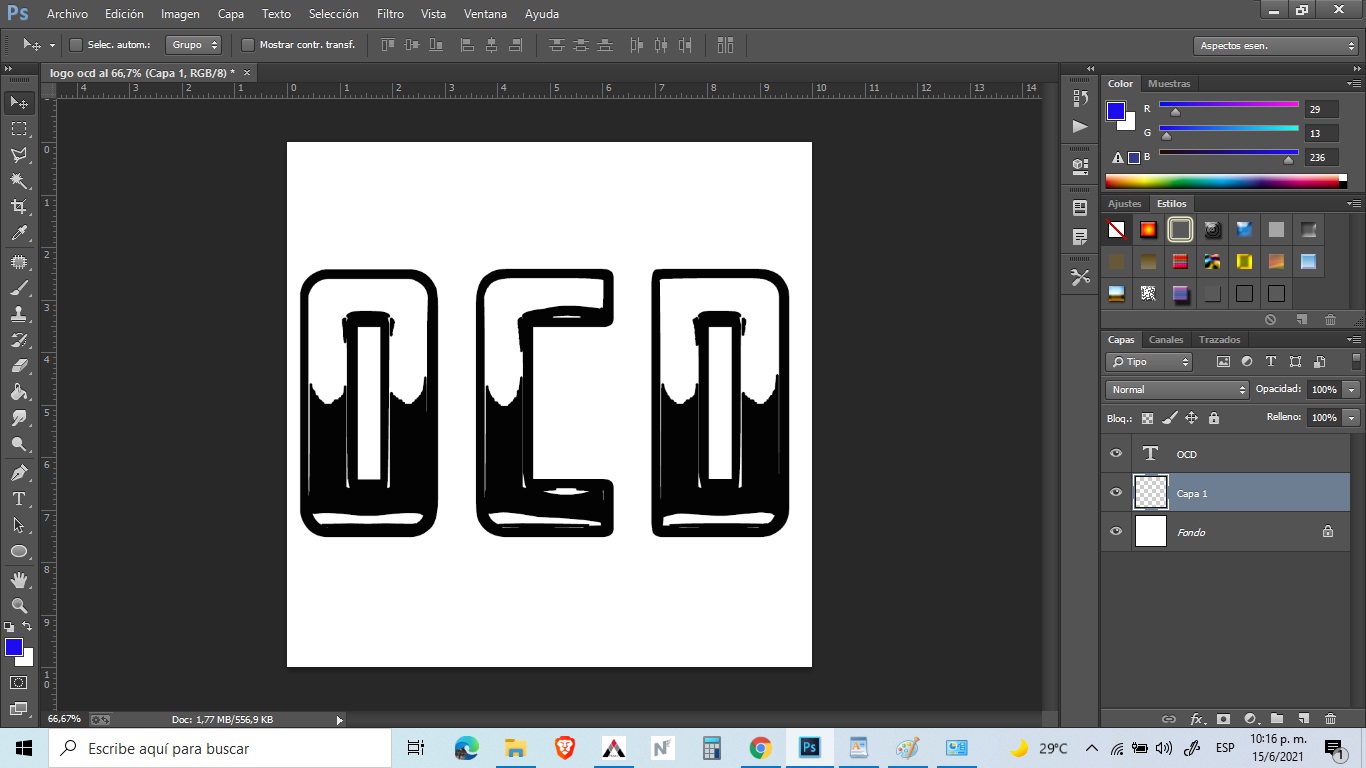
Task: Select the Magic Wand tool
Action: tap(19, 181)
